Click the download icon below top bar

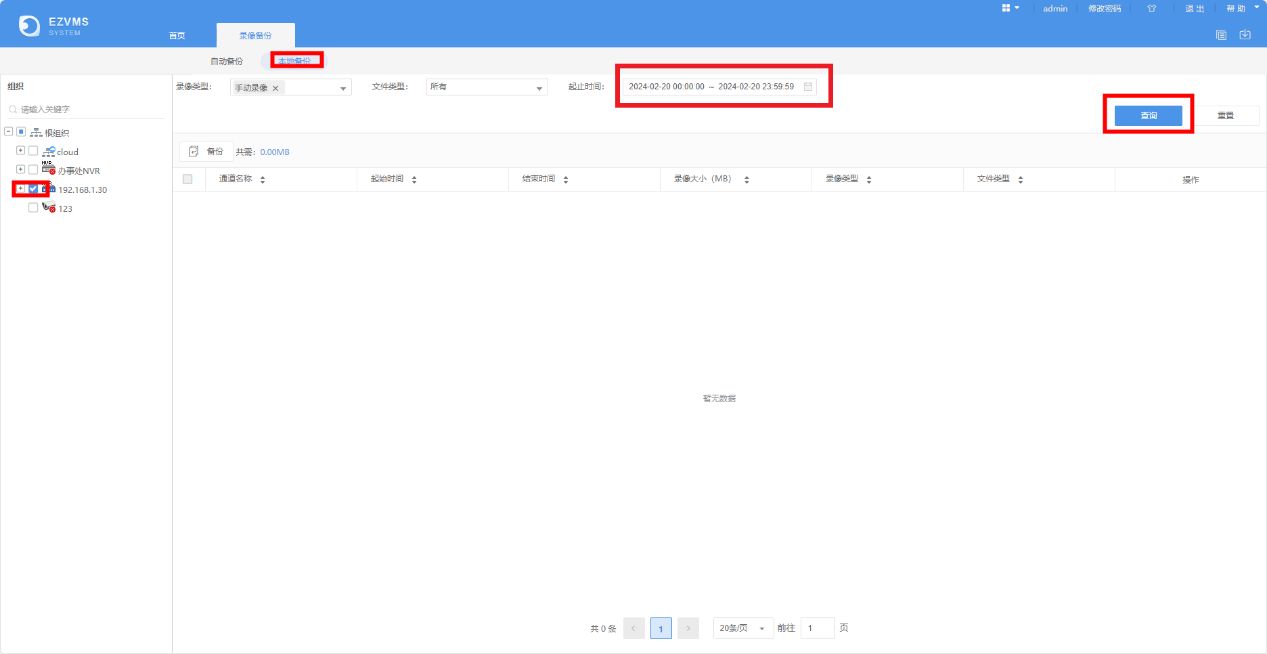1245,33
